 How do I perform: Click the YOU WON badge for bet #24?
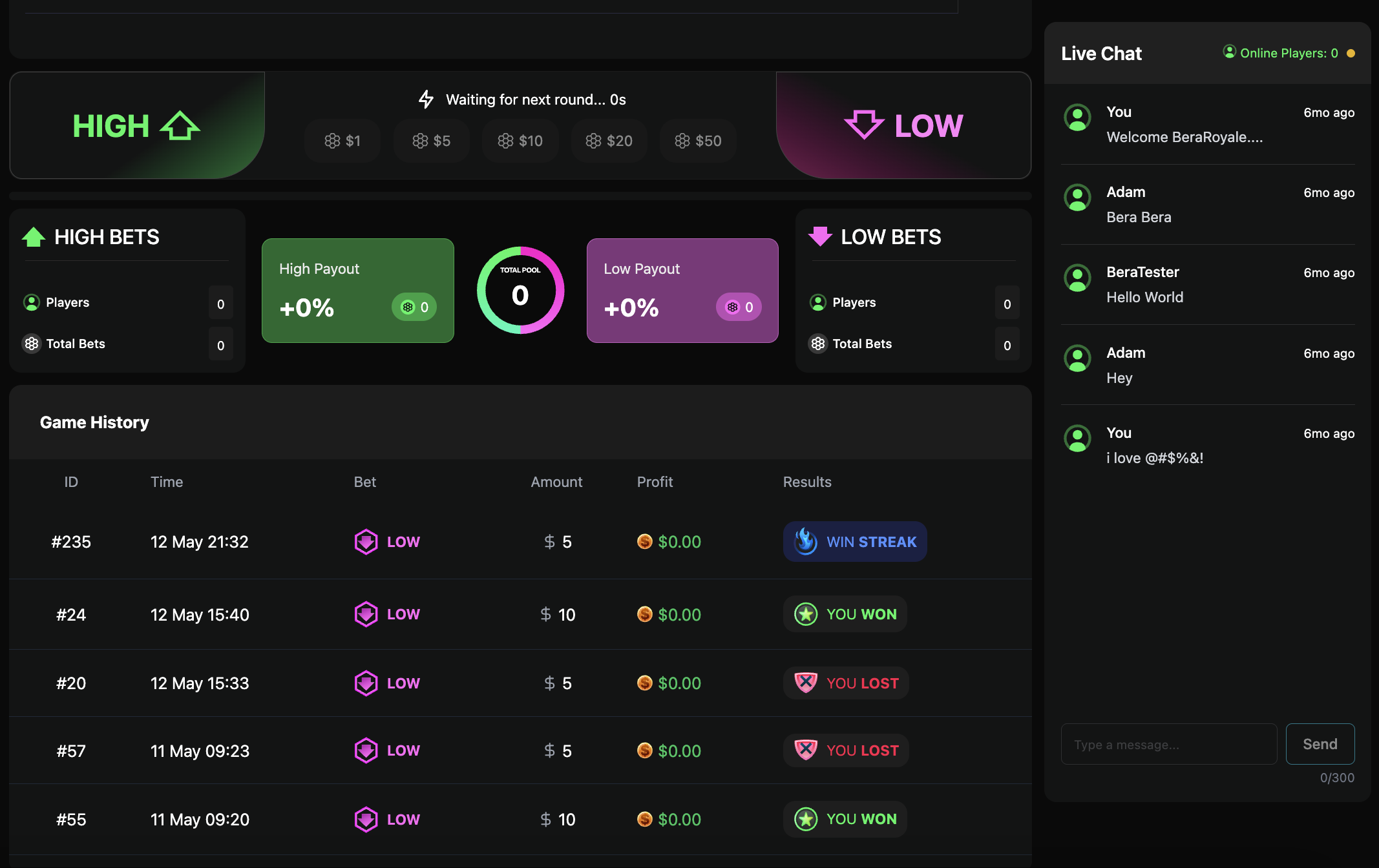pos(845,614)
